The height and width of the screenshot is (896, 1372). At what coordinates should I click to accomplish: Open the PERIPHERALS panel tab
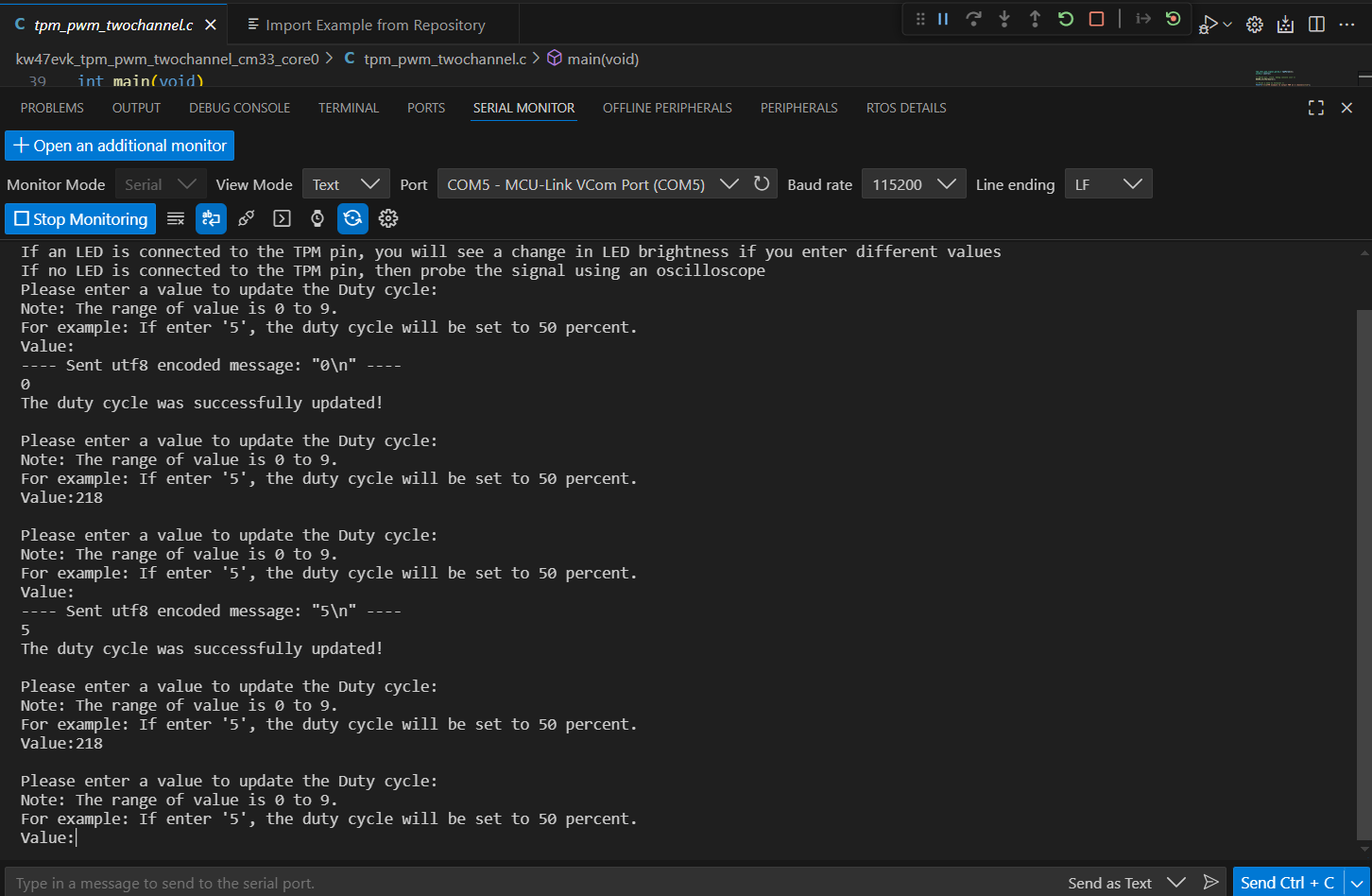pyautogui.click(x=798, y=107)
